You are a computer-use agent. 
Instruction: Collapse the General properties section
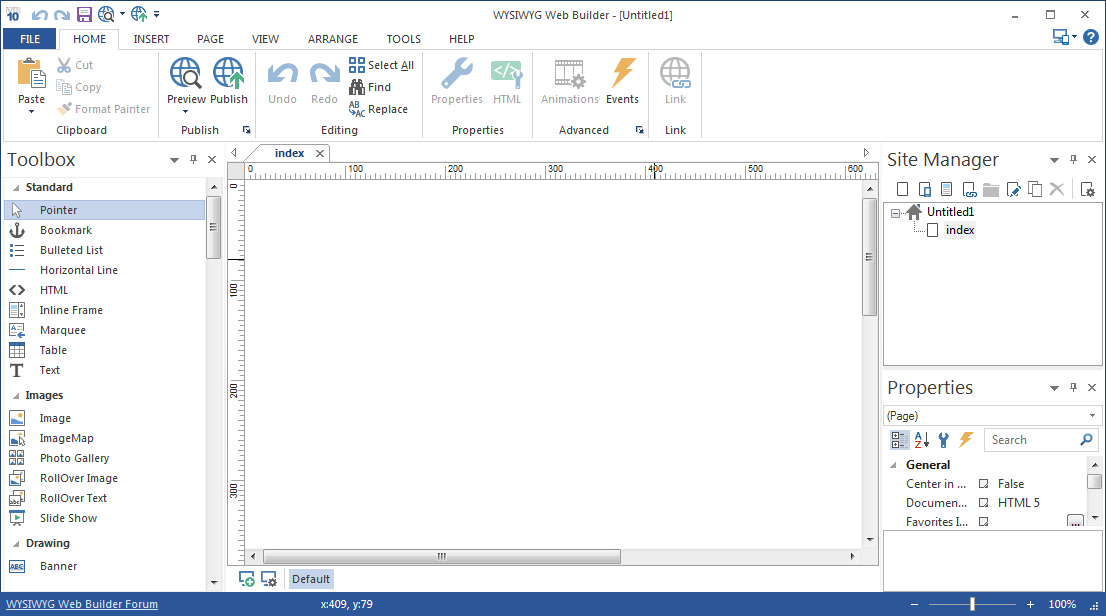coord(893,464)
